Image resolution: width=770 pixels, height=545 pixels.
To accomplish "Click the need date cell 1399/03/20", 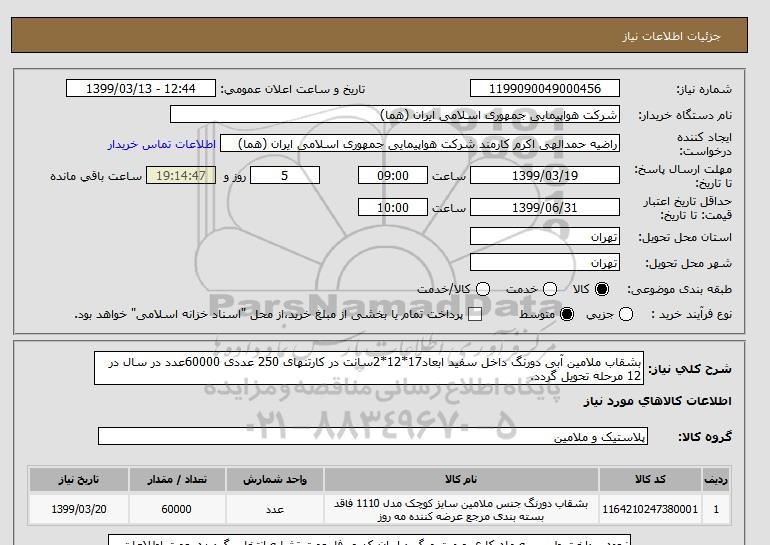I will [79, 509].
